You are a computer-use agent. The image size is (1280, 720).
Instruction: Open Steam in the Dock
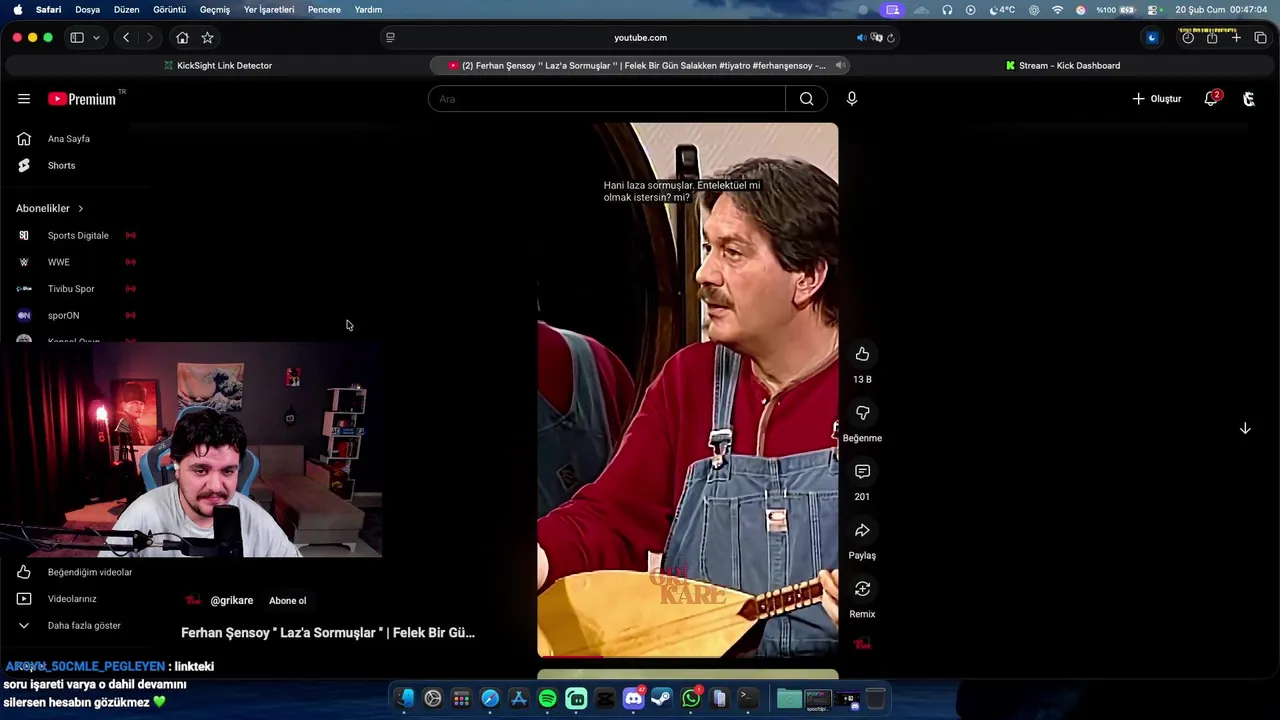[x=662, y=699]
